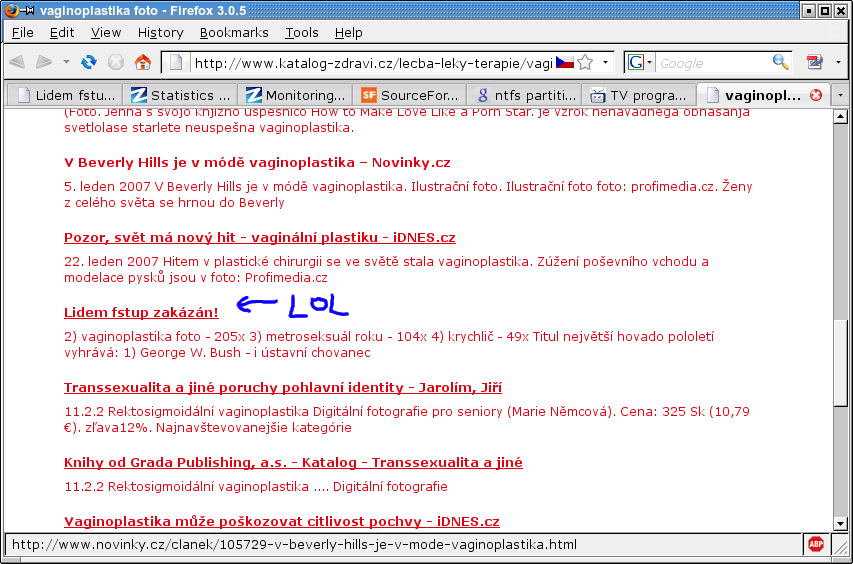Image resolution: width=853 pixels, height=564 pixels.
Task: Click the vertical scrollbar thumb
Action: point(840,360)
